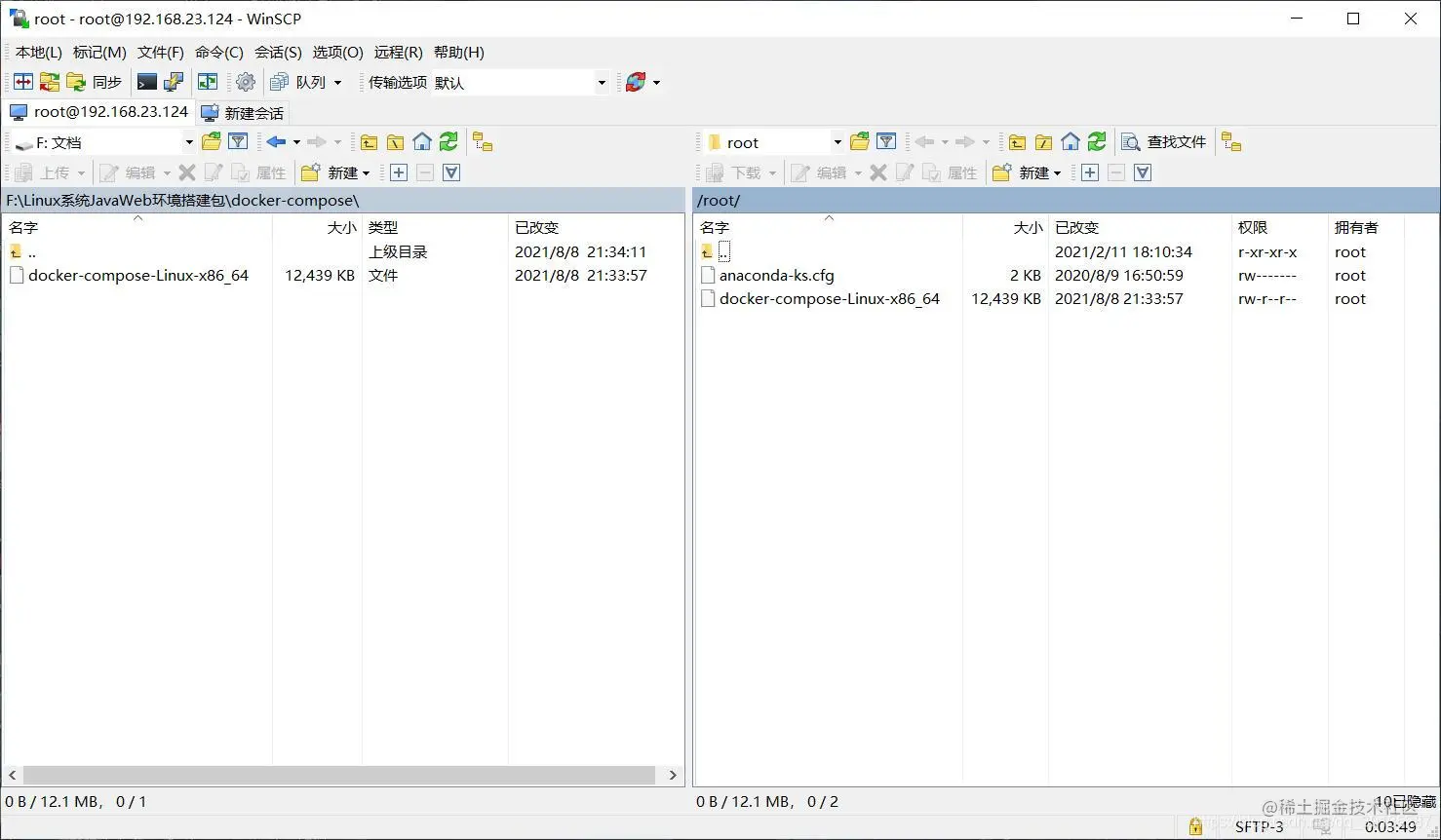Click the globe refresh icon in the main toolbar
Screen dimensions: 1441x840
point(636,82)
